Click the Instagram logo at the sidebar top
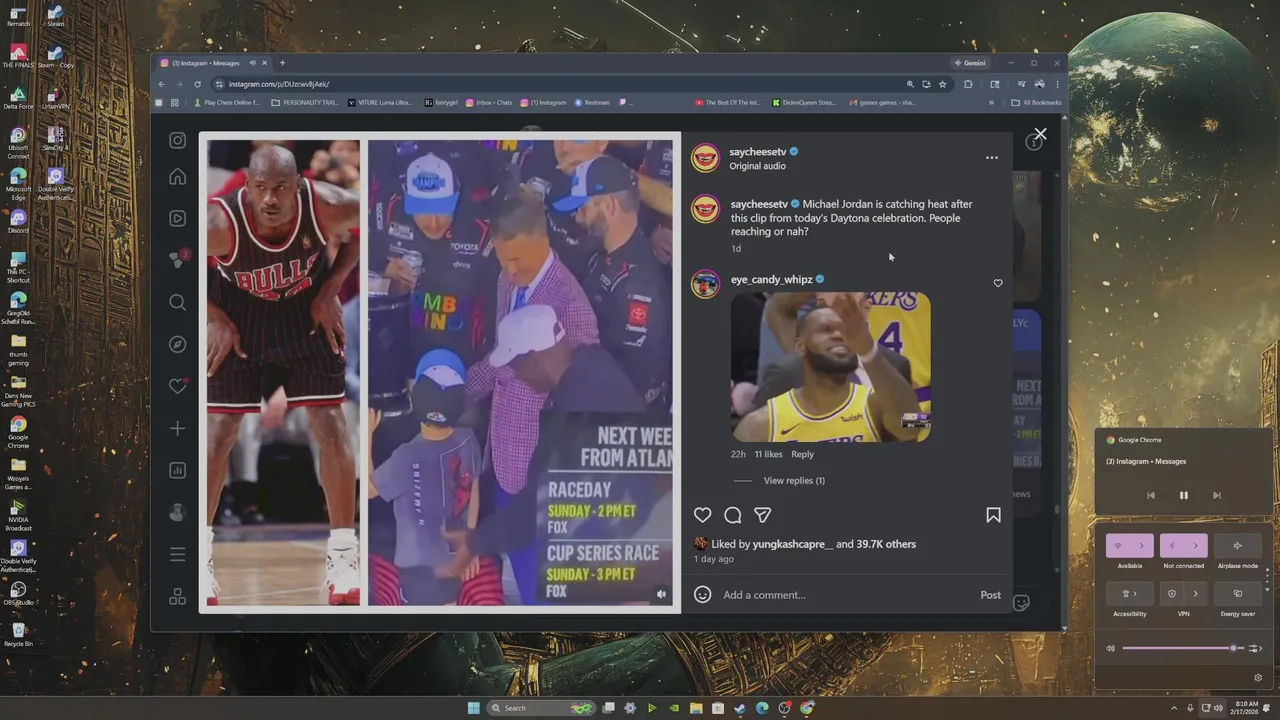Viewport: 1280px width, 720px height. [177, 141]
